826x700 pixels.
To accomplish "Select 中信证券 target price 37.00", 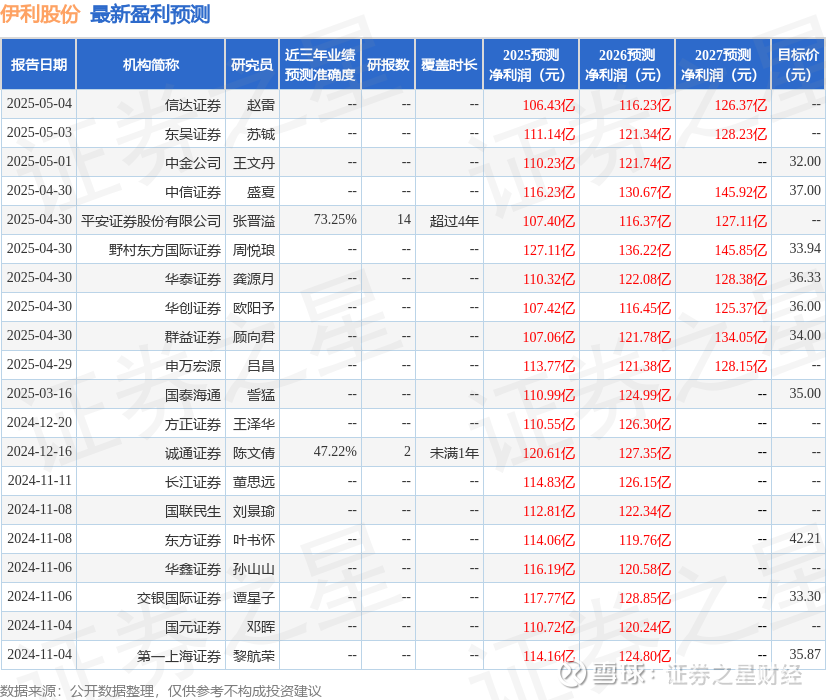I will tap(805, 191).
